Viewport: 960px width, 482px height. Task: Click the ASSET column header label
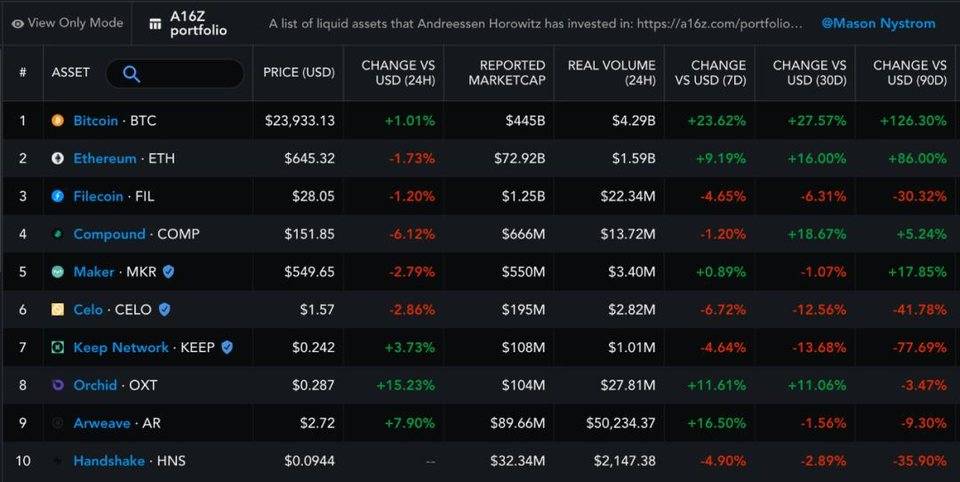(x=70, y=72)
